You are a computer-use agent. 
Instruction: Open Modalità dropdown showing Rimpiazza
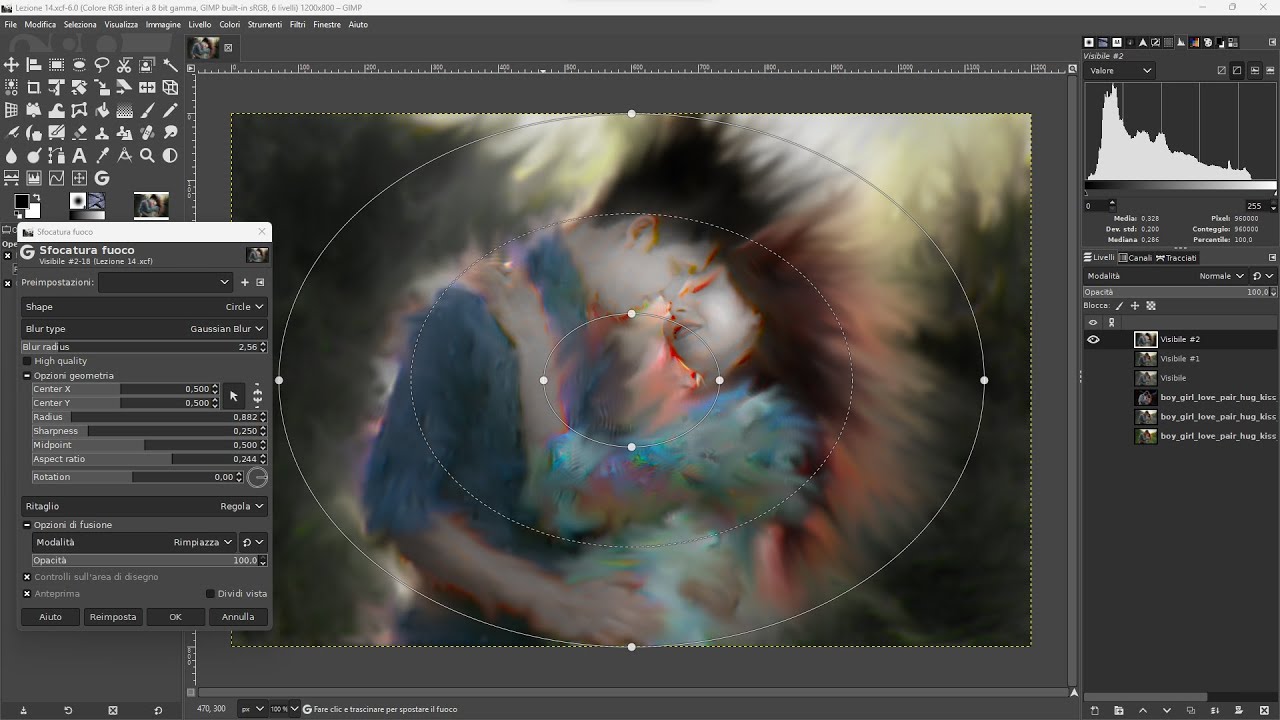[134, 542]
